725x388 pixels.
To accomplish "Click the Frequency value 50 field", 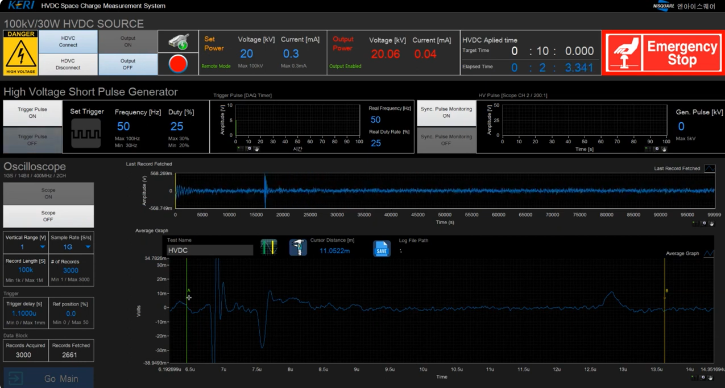I will coord(123,126).
